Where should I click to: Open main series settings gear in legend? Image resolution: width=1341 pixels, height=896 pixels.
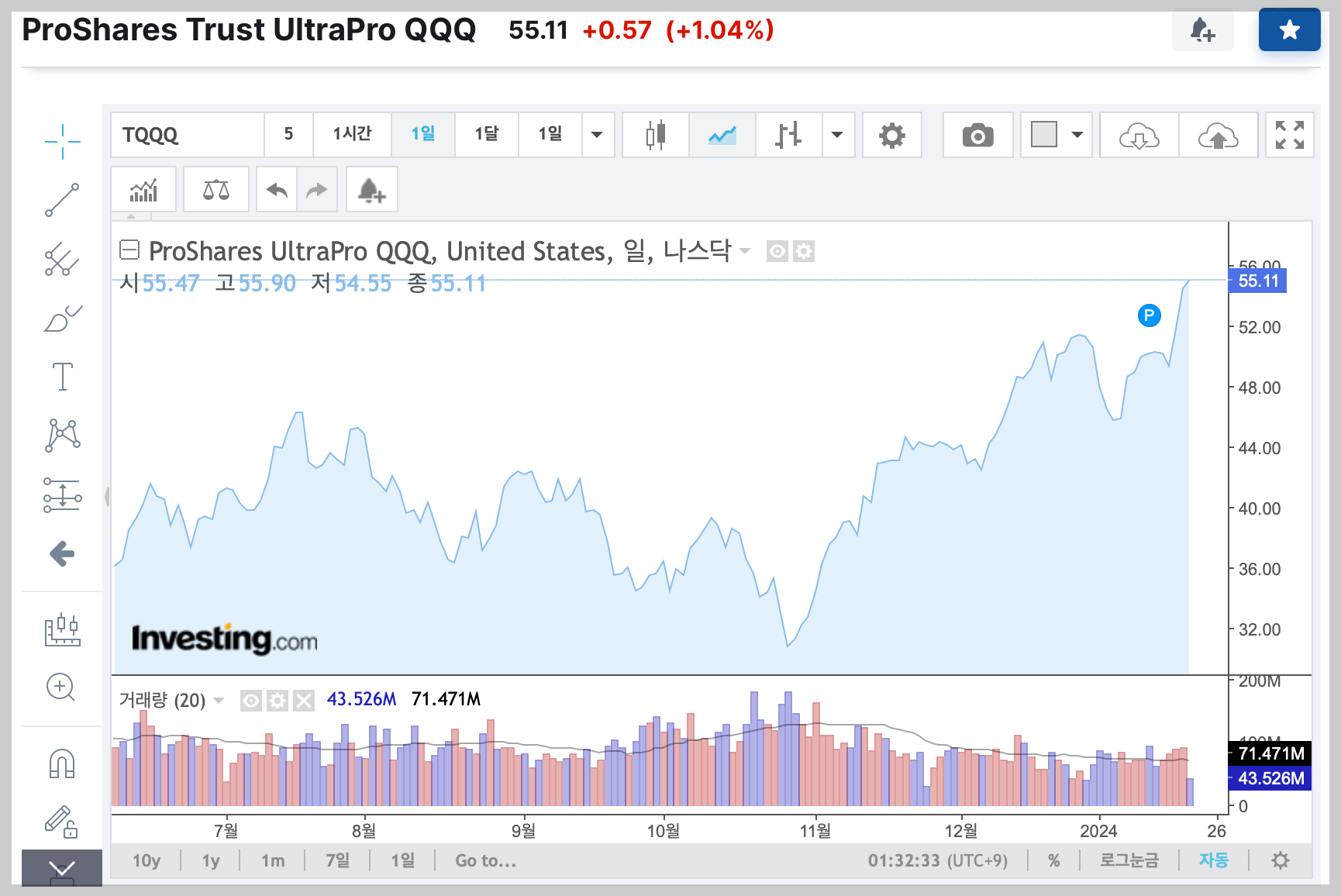click(x=804, y=251)
